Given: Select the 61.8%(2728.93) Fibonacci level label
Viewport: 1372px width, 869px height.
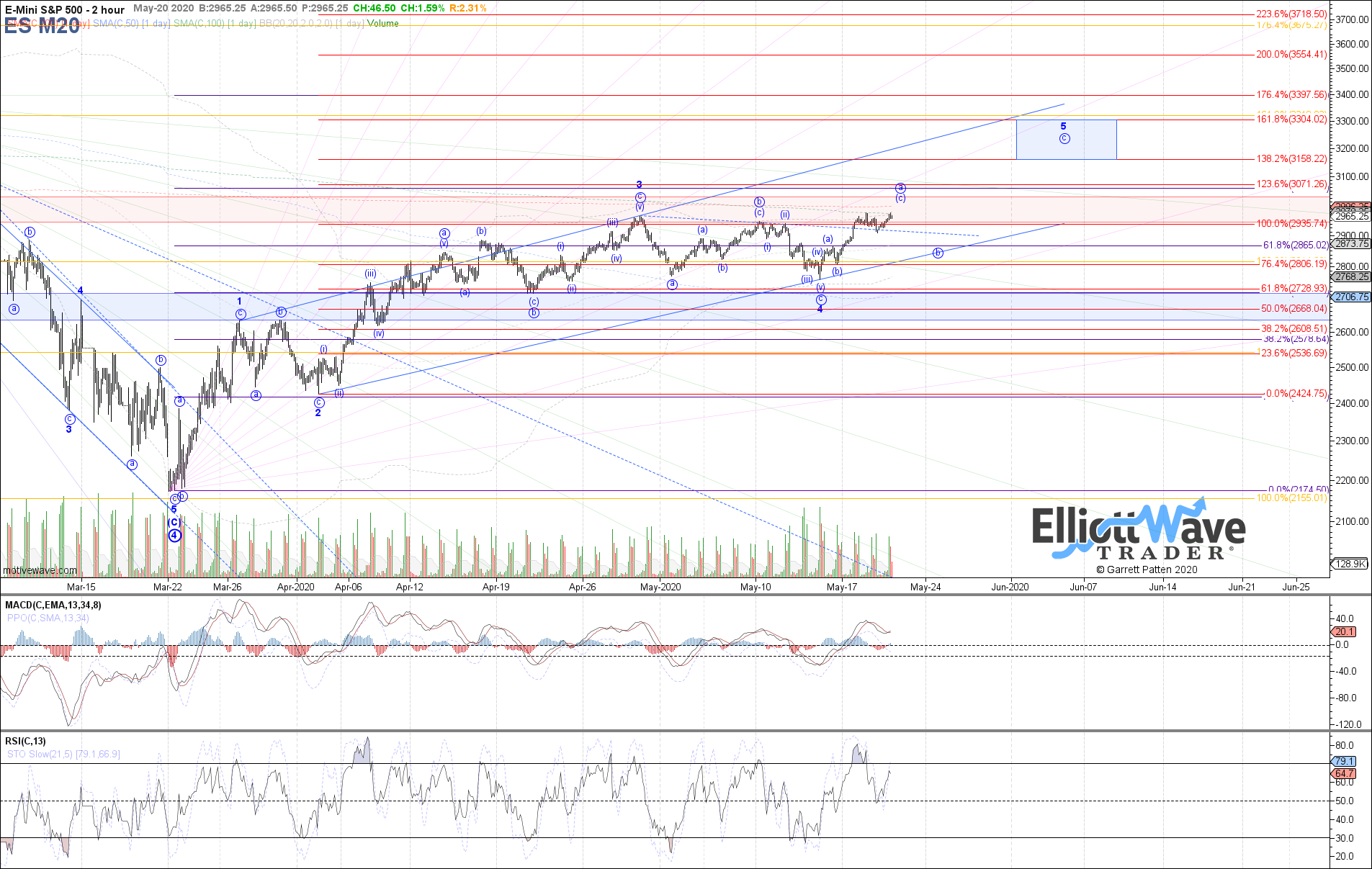Looking at the screenshot, I should click(1293, 288).
